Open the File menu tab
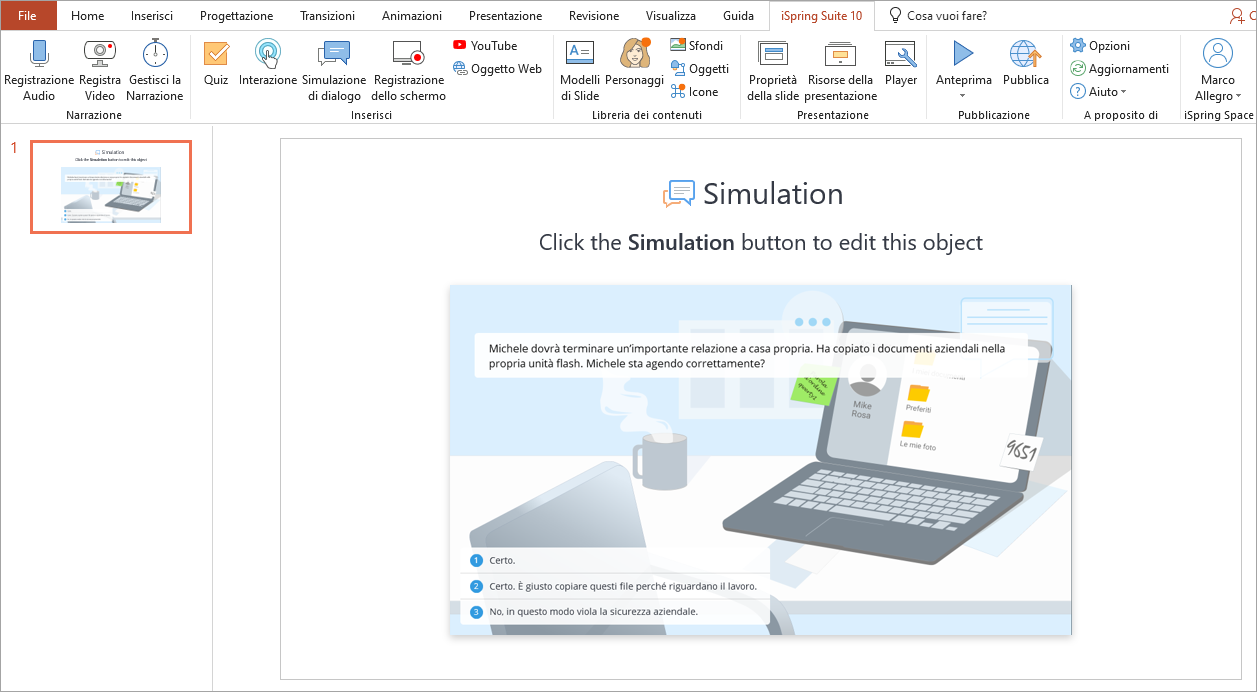 point(28,16)
